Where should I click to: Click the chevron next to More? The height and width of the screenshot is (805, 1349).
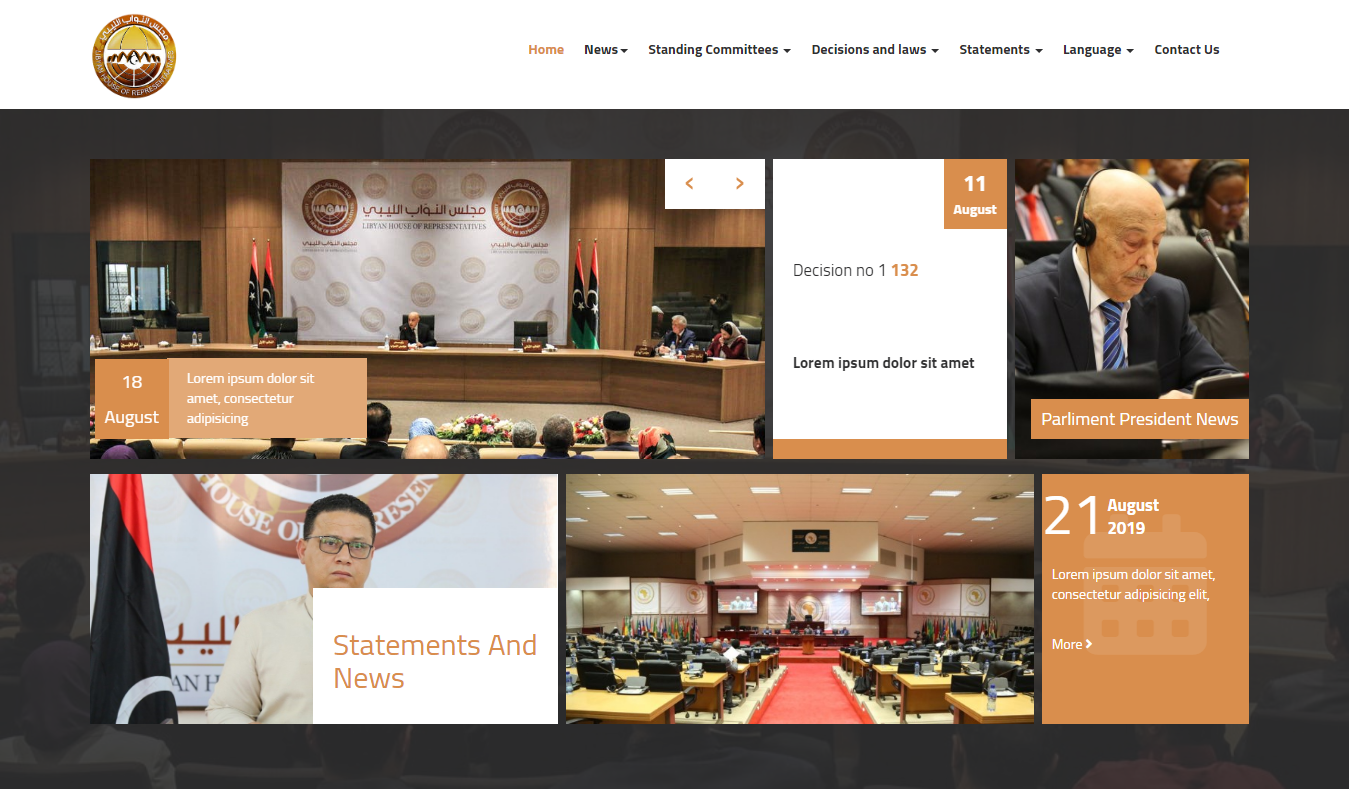1089,644
